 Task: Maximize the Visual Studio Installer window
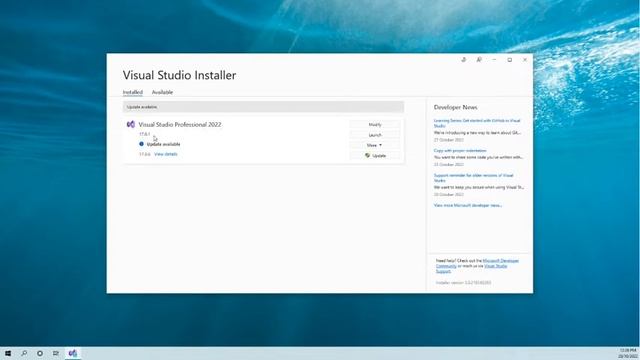510,60
